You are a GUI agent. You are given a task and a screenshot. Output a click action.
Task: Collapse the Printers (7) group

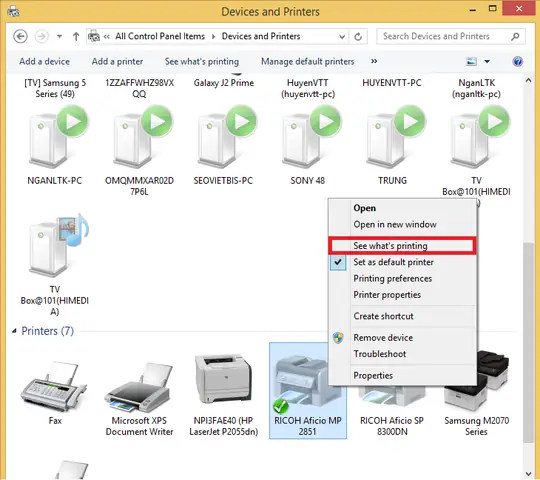click(14, 331)
